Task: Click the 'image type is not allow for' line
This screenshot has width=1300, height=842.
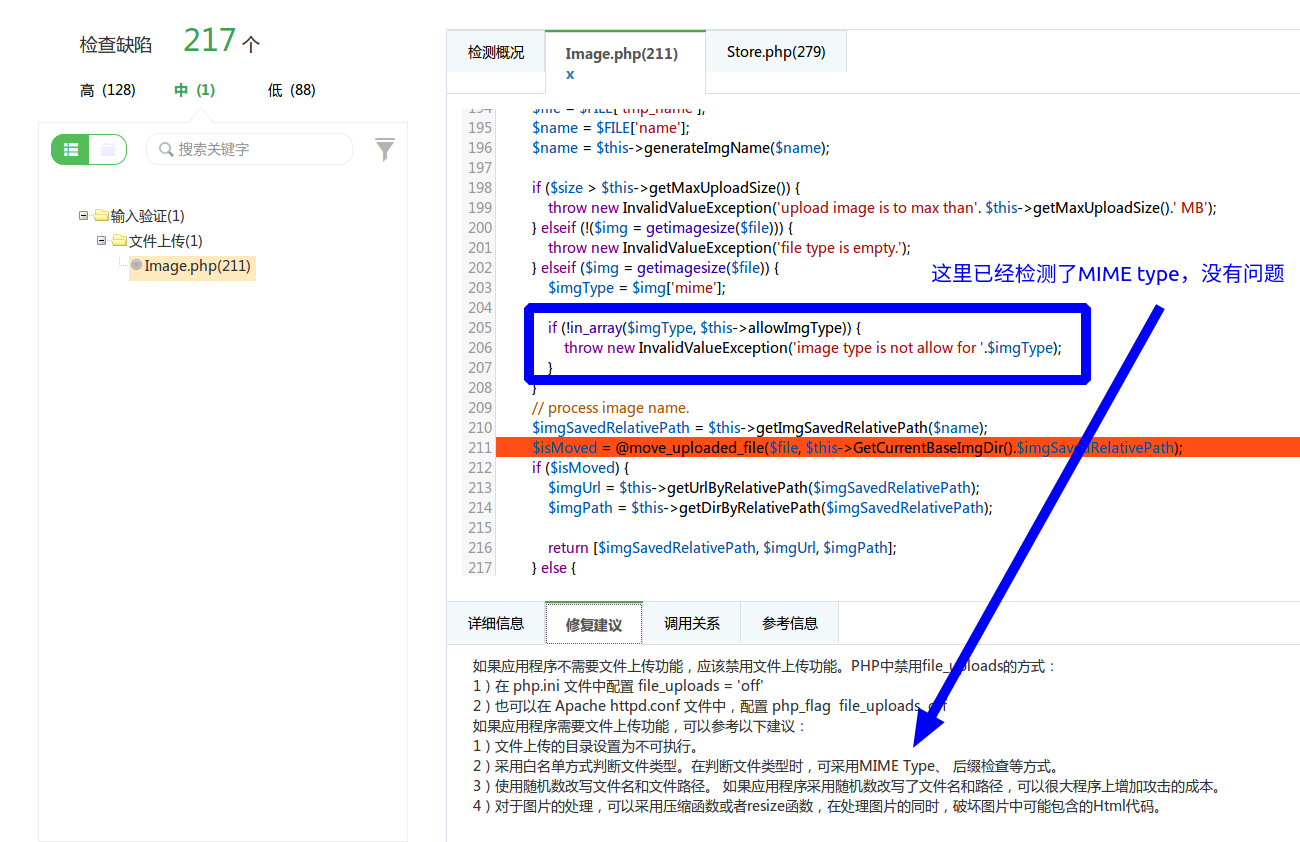Action: (813, 348)
